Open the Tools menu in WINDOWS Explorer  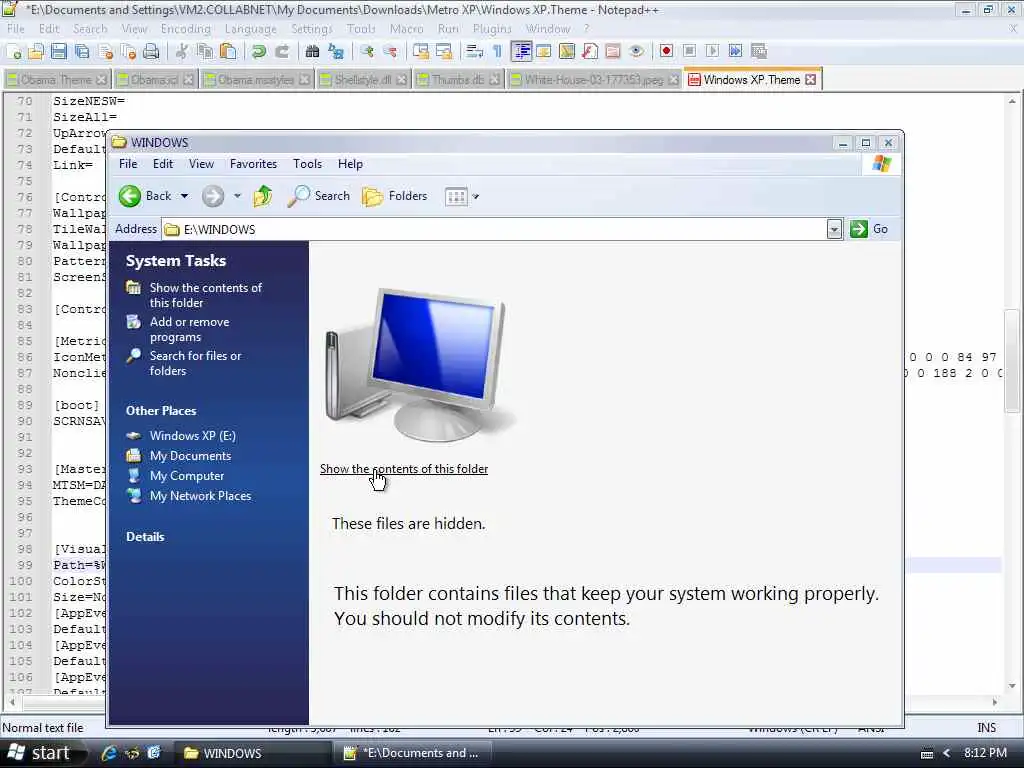307,164
